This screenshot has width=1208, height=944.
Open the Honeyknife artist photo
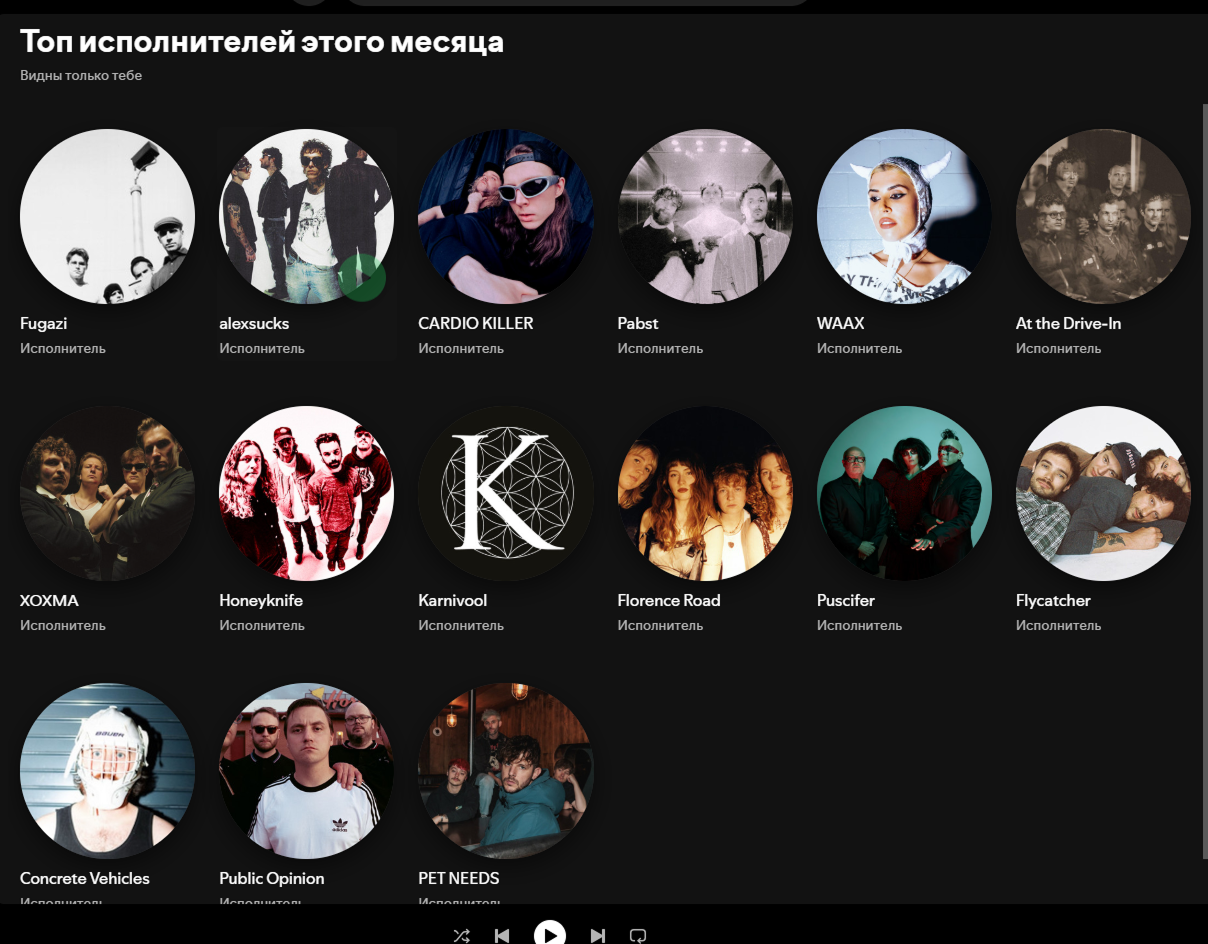[306, 493]
